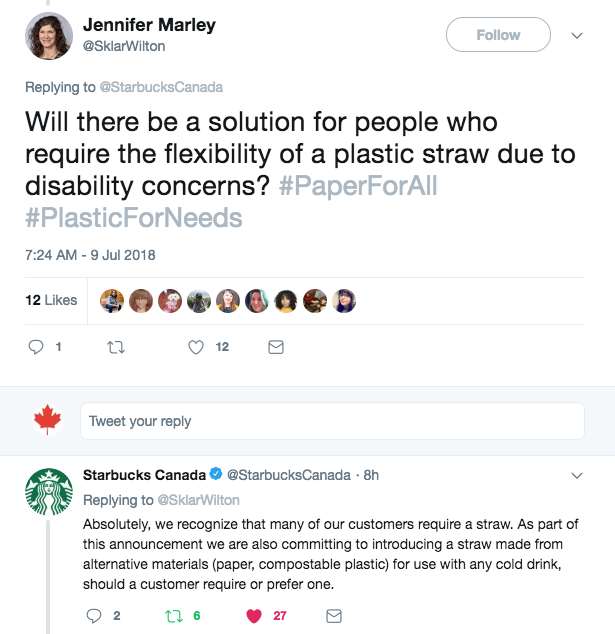Viewport: 615px width, 634px height.
Task: Follow Jennifer Marley
Action: click(x=498, y=35)
